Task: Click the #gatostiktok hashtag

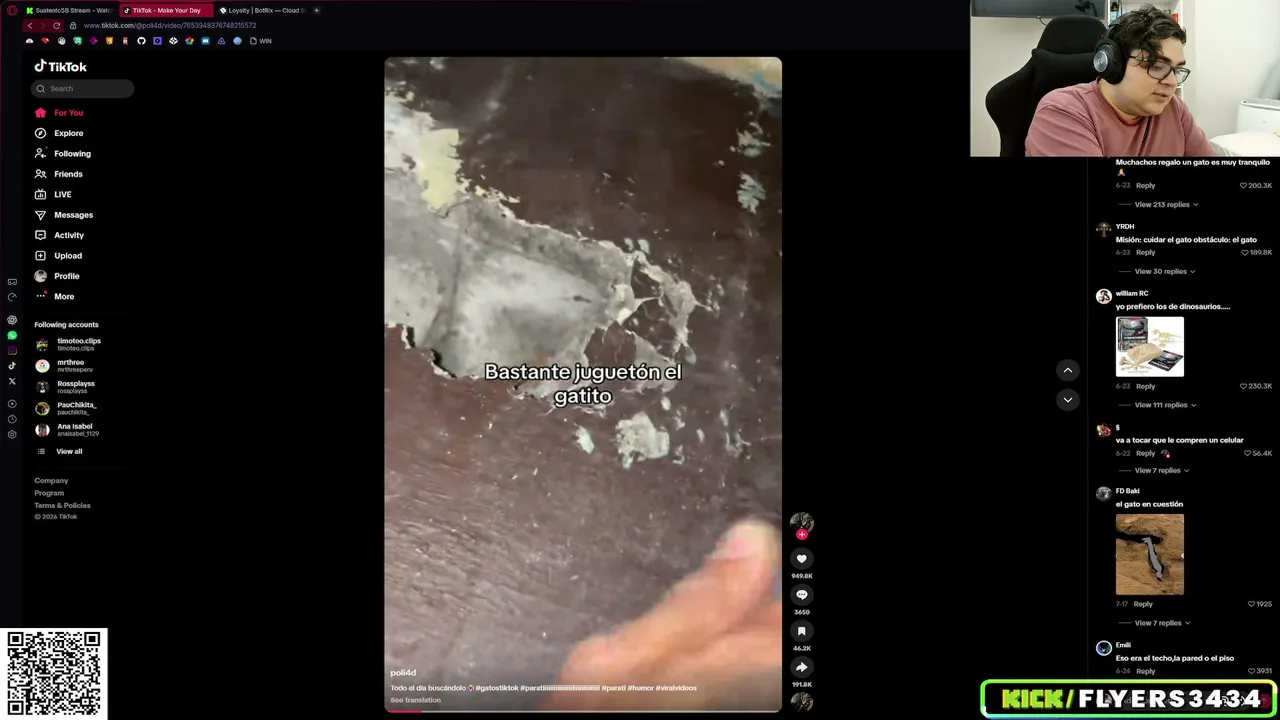Action: [497, 688]
